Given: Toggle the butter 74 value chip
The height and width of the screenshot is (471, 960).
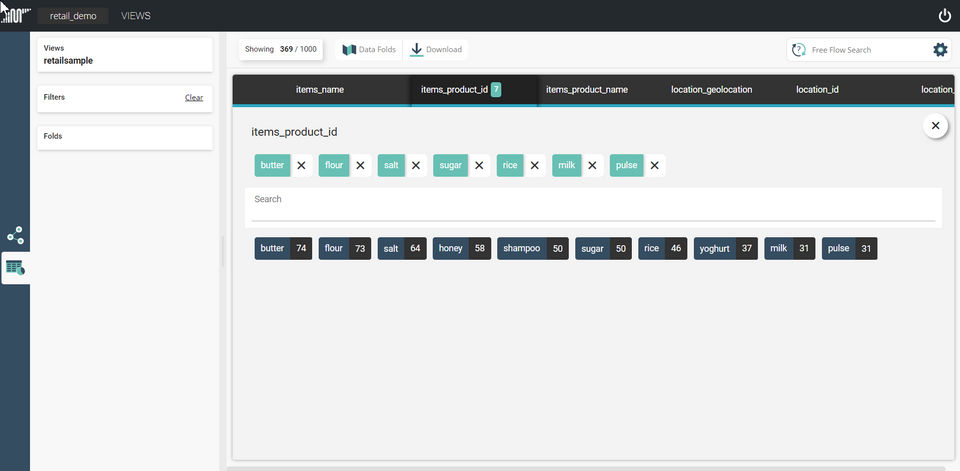Looking at the screenshot, I should [x=283, y=249].
